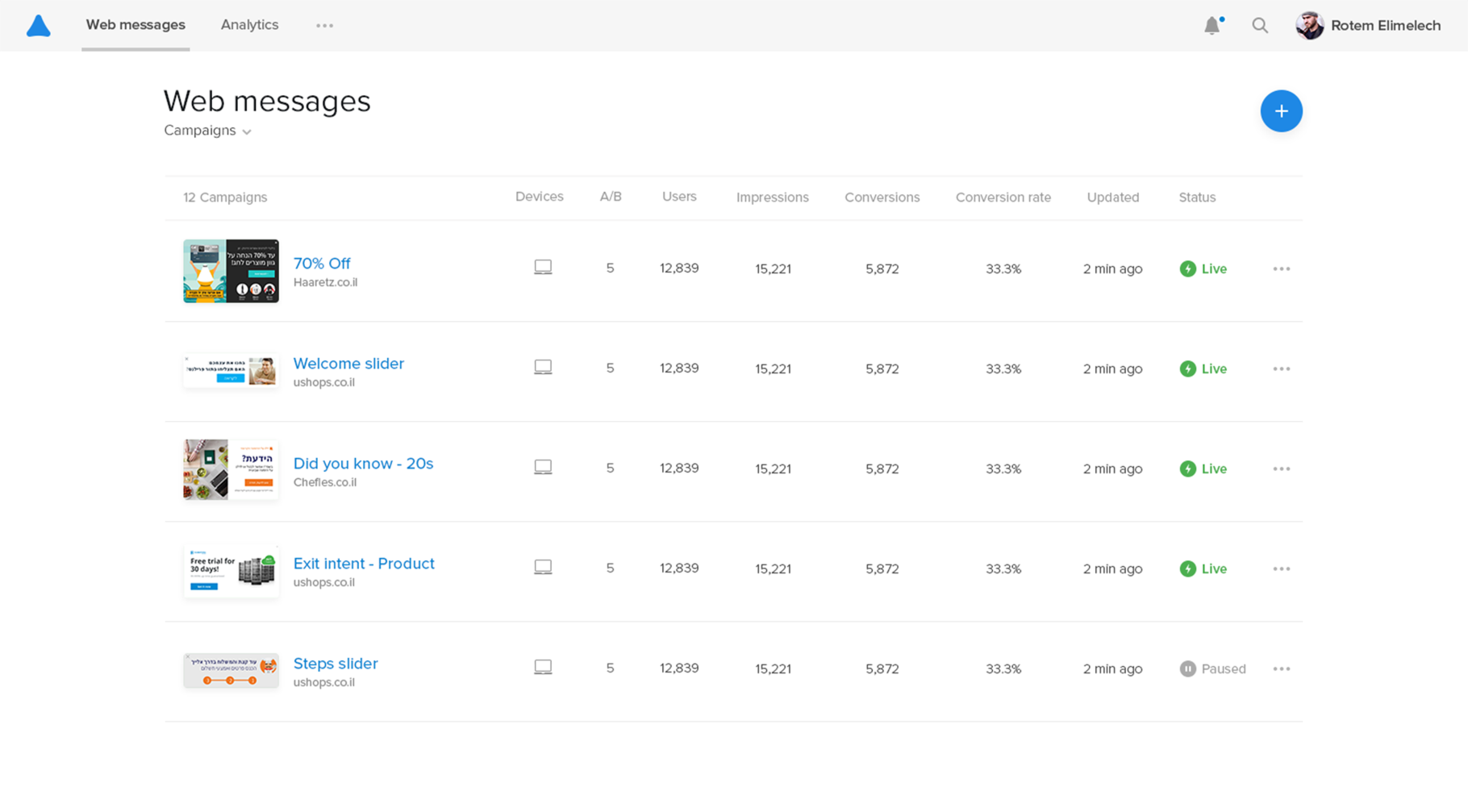Click the A/B value 5 in 70% Off row
This screenshot has width=1468, height=812.
(x=611, y=269)
